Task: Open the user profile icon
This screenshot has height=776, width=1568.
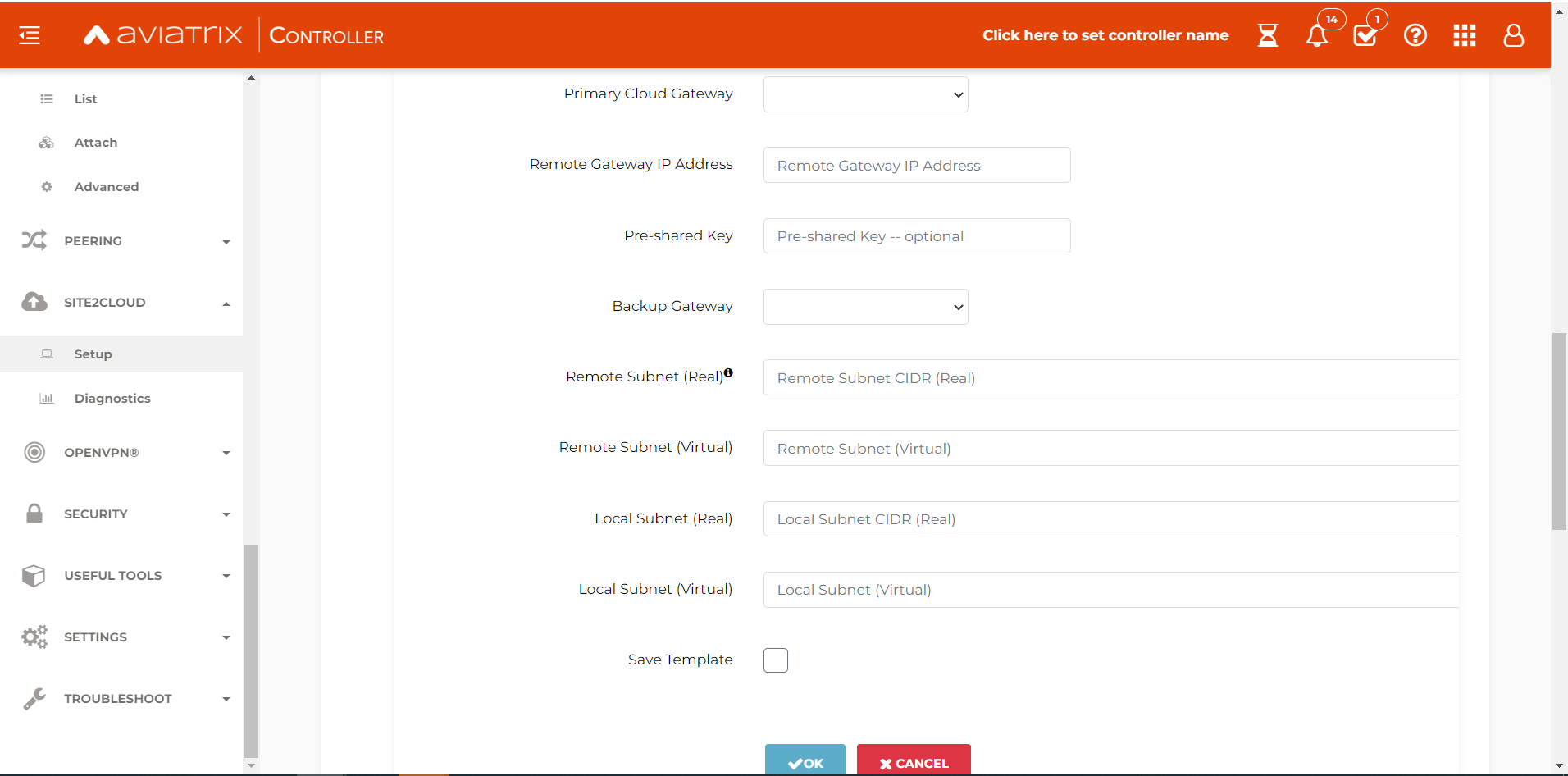Action: point(1513,35)
